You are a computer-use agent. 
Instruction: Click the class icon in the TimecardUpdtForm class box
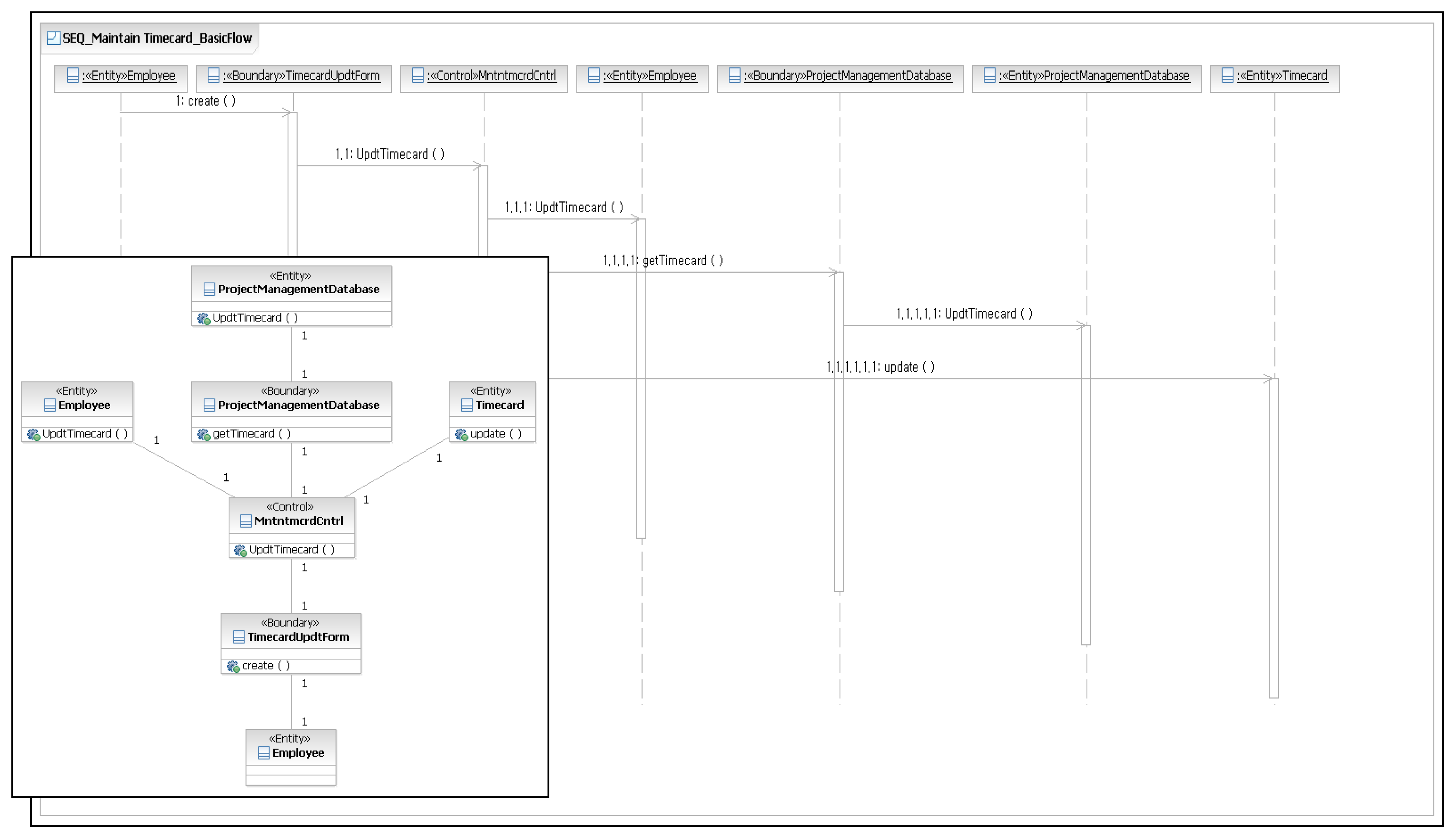pos(238,637)
